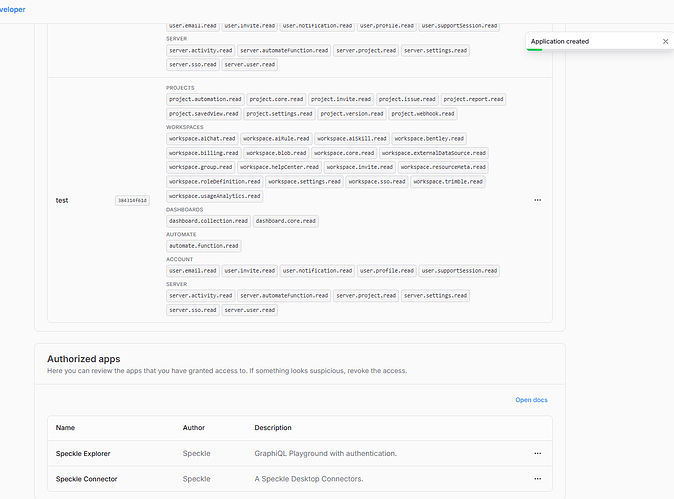The width and height of the screenshot is (674, 499).
Task: Click the Description column header
Action: (x=273, y=428)
